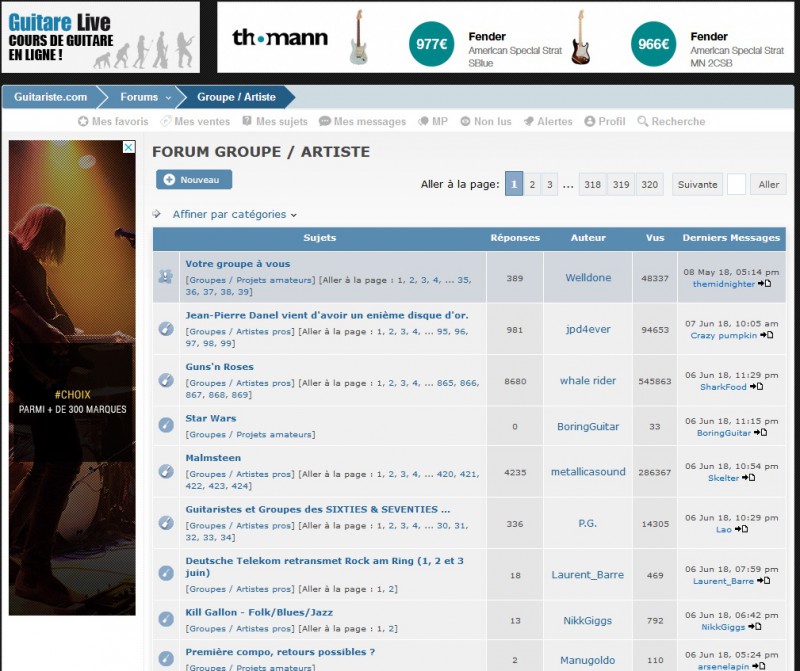The image size is (800, 671).
Task: Go to last message icon for themidnighter
Action: [765, 284]
